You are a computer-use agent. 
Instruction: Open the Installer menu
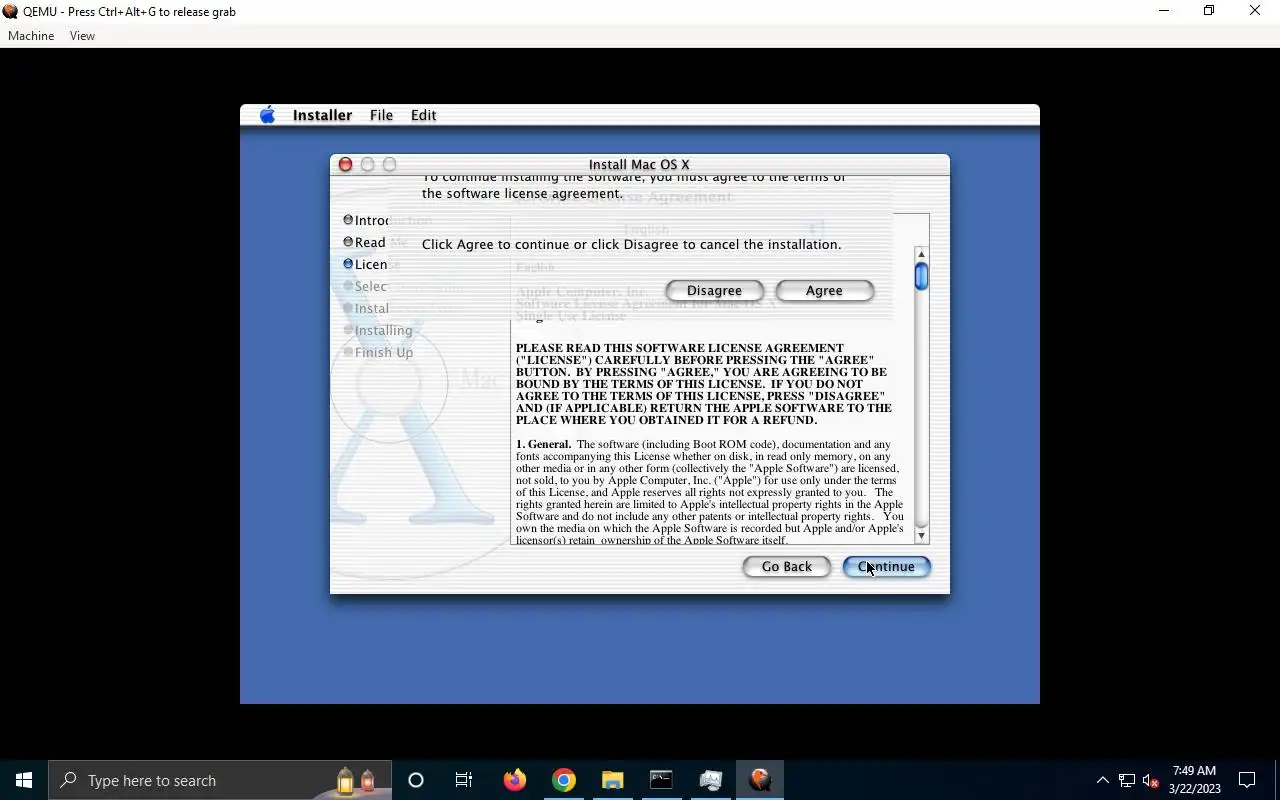point(322,115)
